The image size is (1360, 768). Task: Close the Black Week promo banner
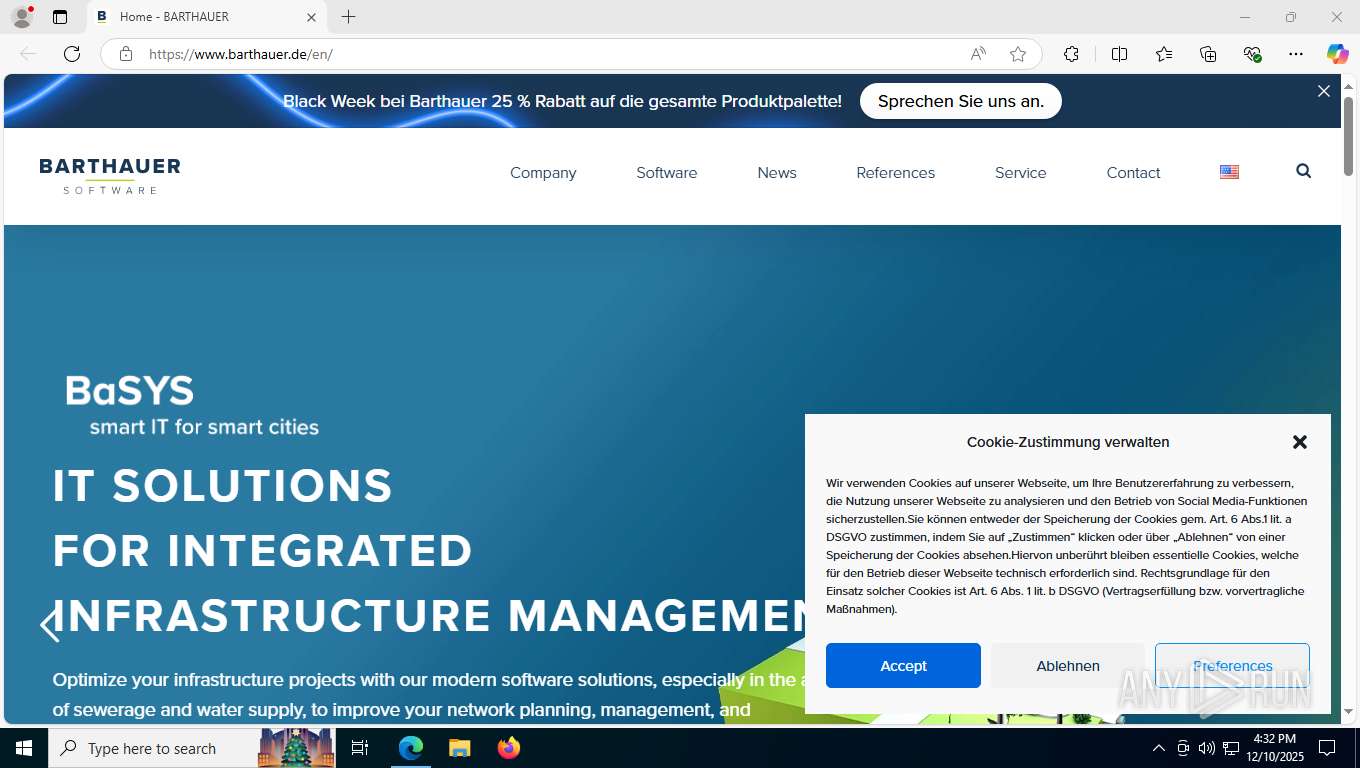[1324, 91]
